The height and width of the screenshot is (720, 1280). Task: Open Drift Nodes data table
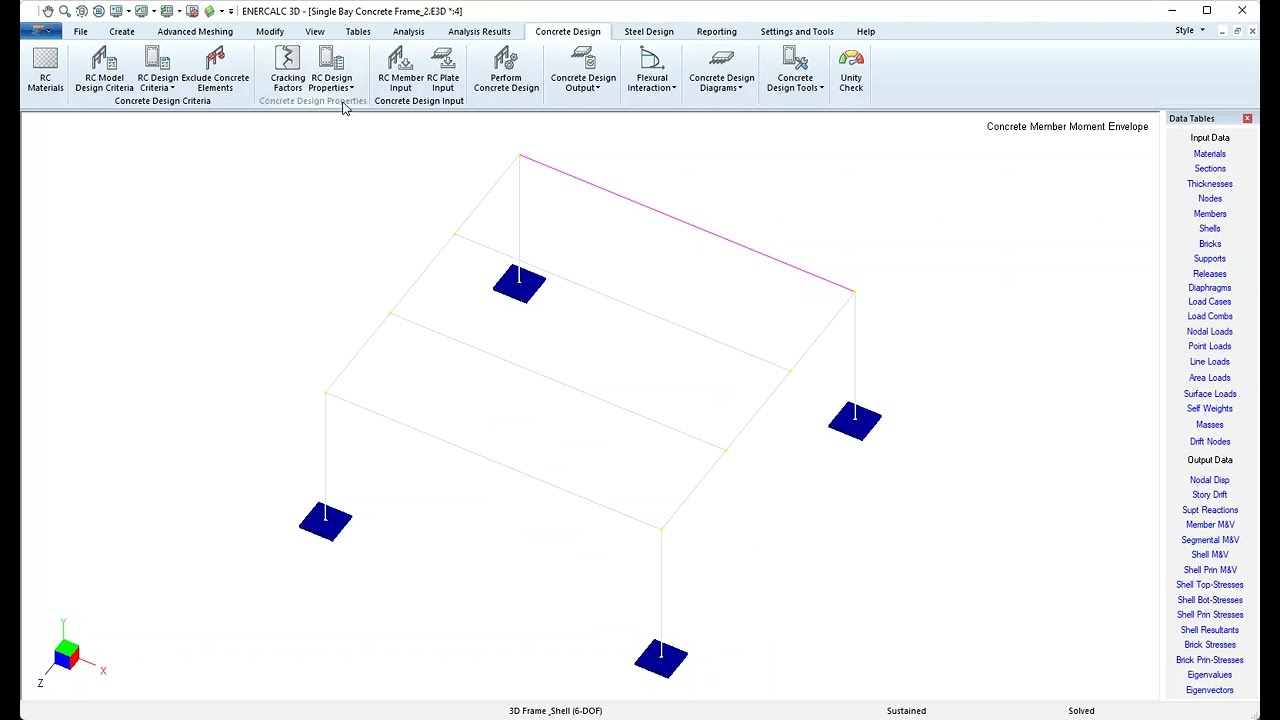coord(1209,442)
